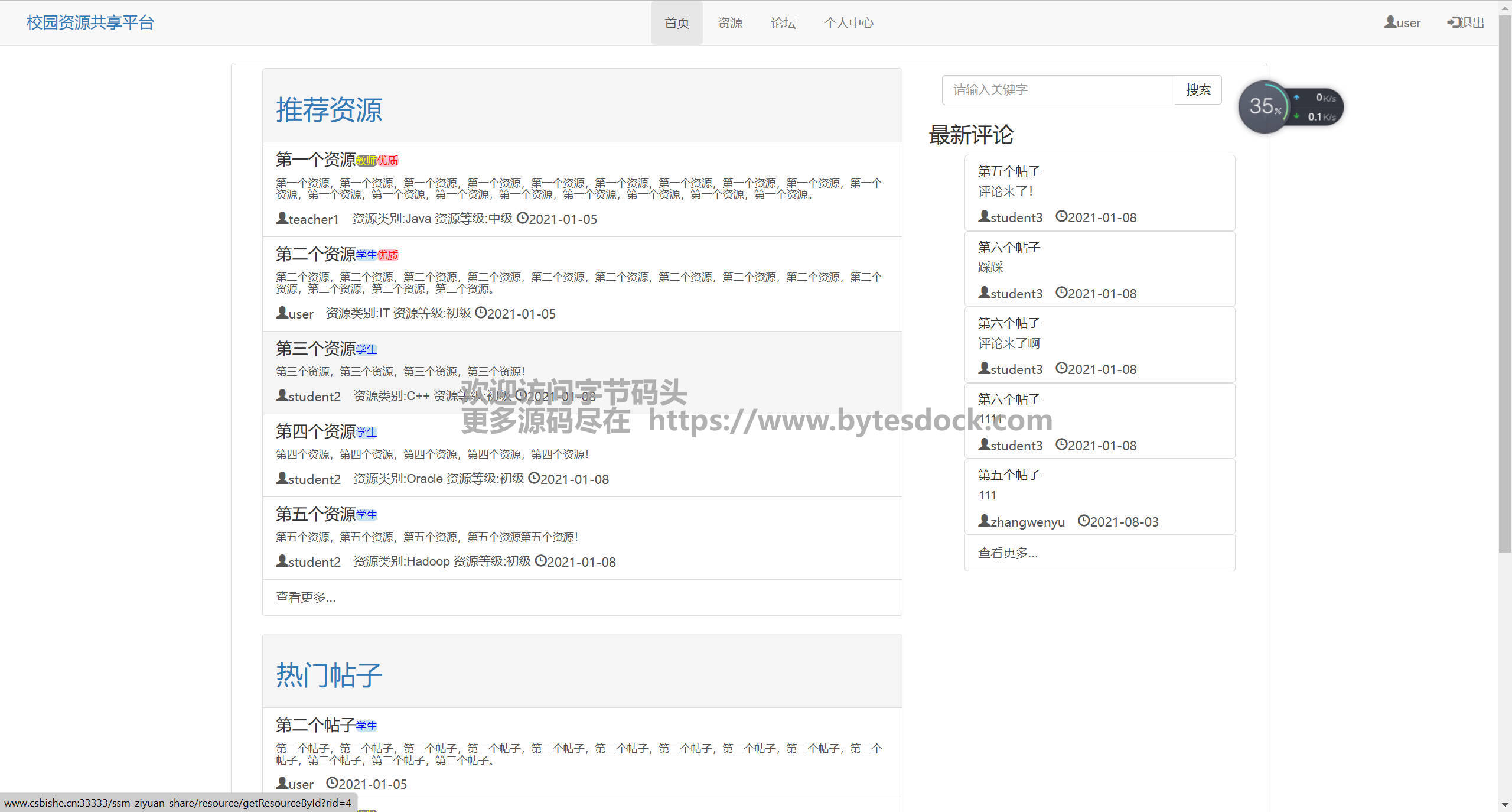Click the clock icon beside 2021-08-03
The width and height of the screenshot is (1512, 812).
(x=1083, y=521)
